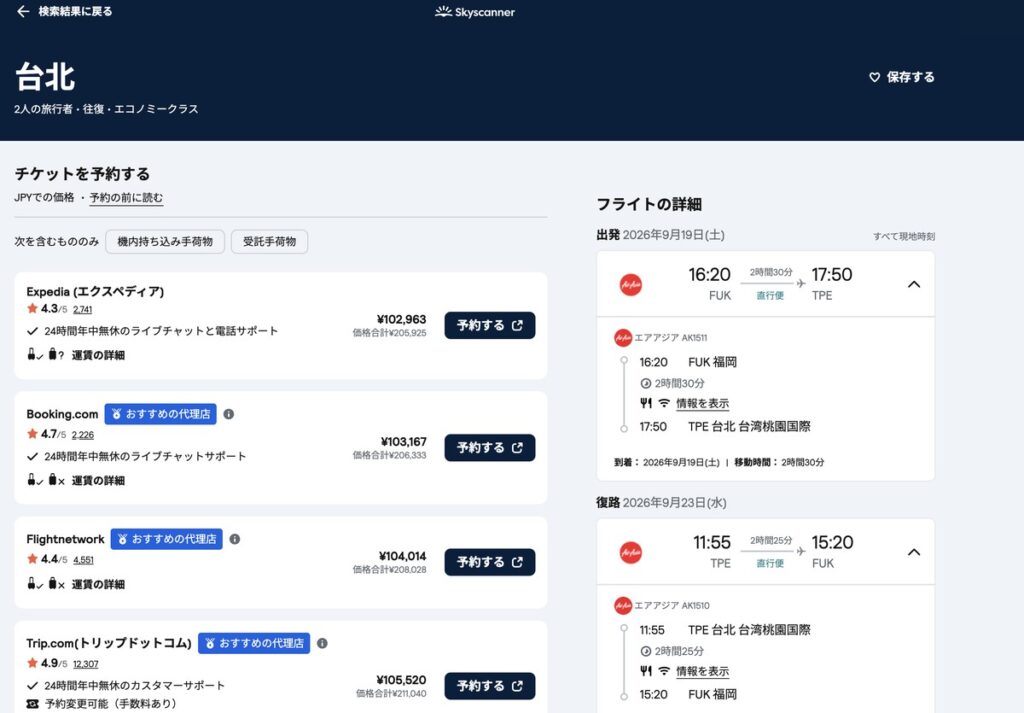Click Expedia checked bag unknown icon
This screenshot has width=1024, height=713.
click(56, 355)
